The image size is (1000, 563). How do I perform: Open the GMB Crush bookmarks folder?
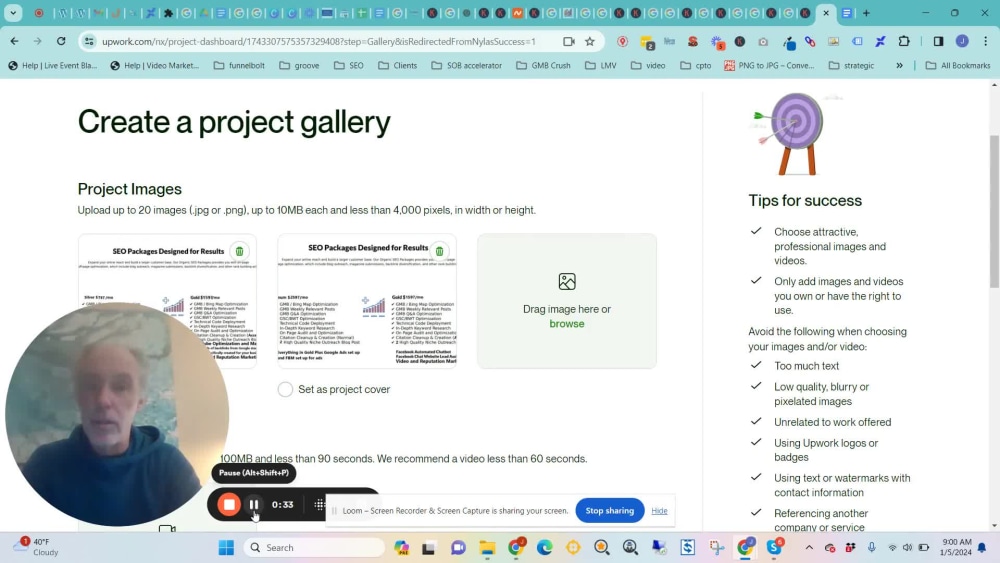coord(543,65)
